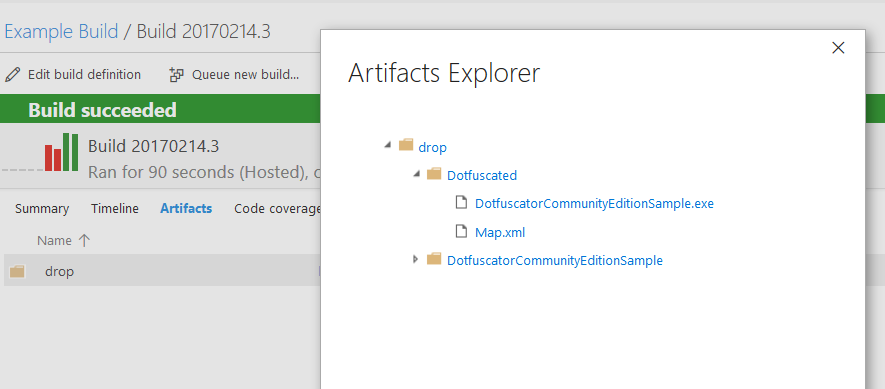The height and width of the screenshot is (389, 885).
Task: Collapse the Dotfuscated folder node
Action: tap(416, 173)
